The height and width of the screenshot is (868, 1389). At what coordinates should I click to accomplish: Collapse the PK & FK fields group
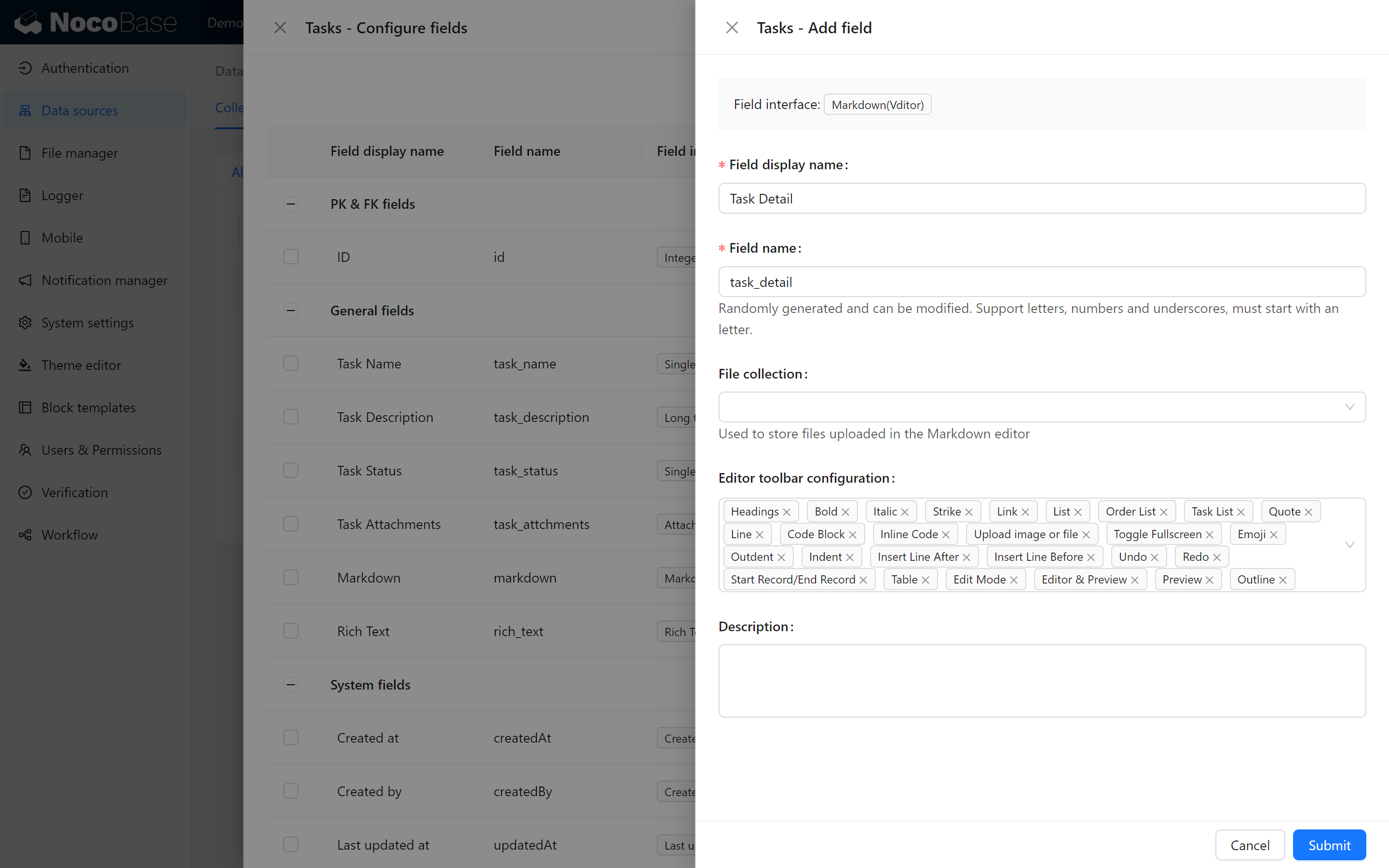pyautogui.click(x=291, y=204)
